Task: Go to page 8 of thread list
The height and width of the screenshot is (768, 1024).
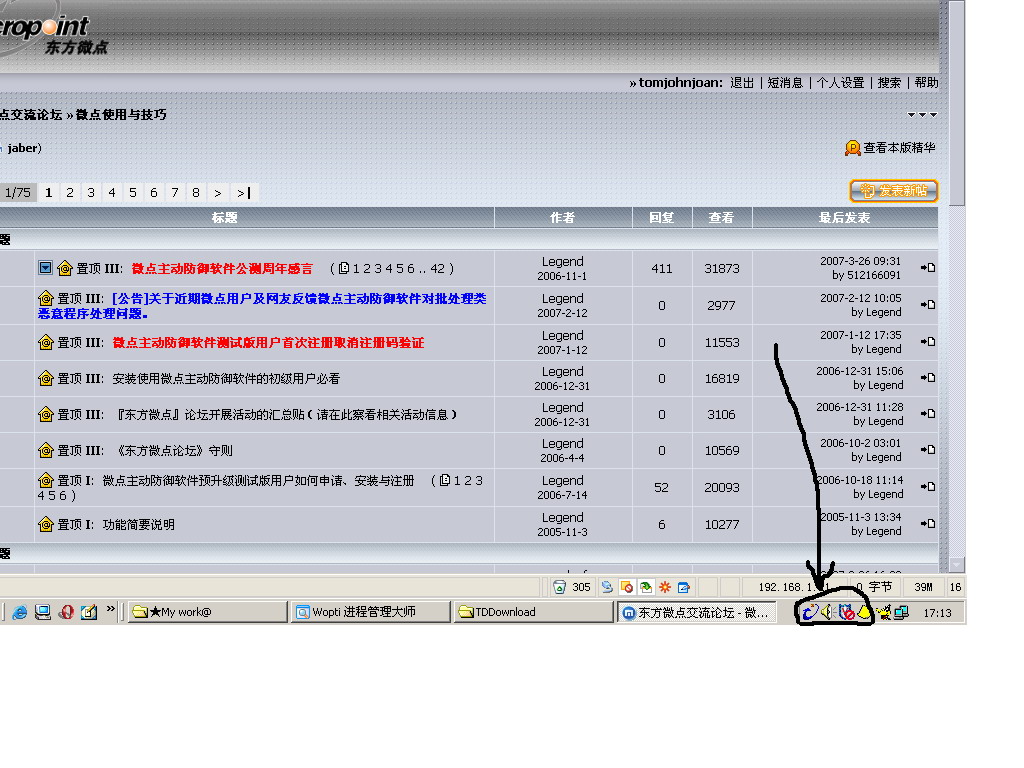Action: pyautogui.click(x=195, y=193)
